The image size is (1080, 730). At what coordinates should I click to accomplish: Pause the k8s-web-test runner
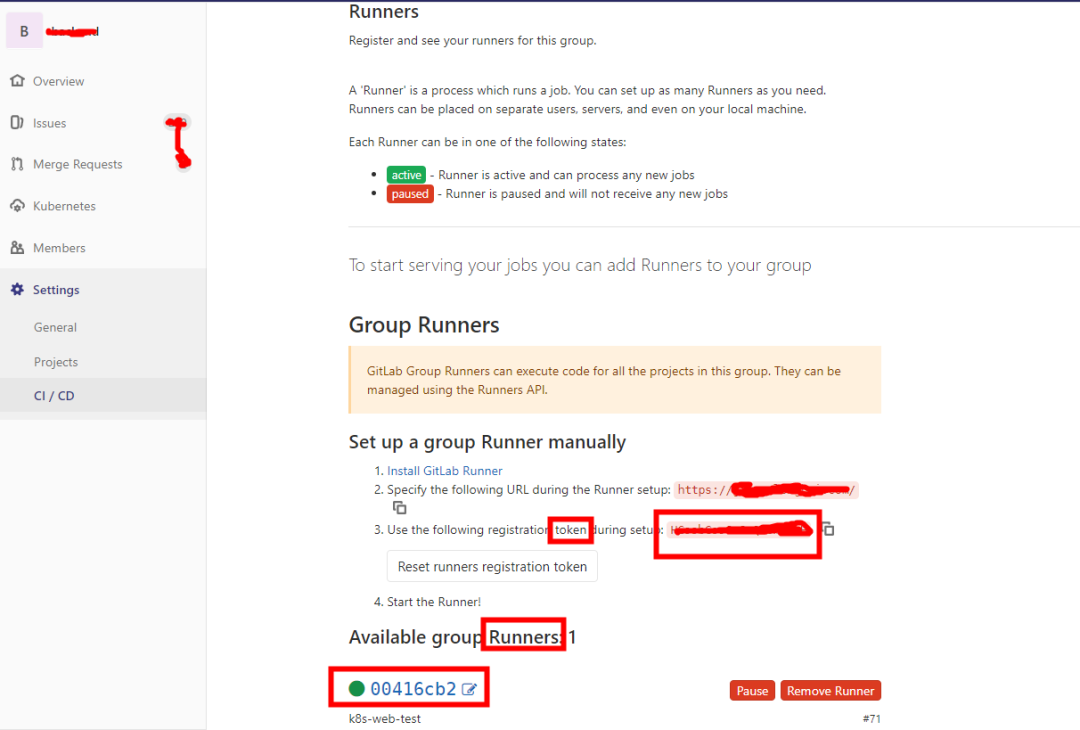pyautogui.click(x=752, y=691)
